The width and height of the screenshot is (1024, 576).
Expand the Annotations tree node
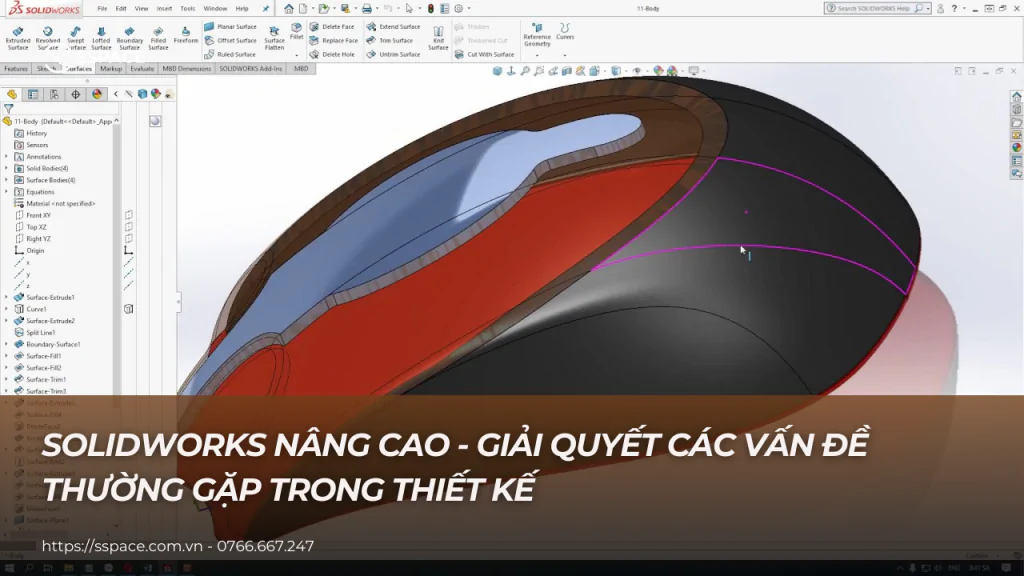coord(7,157)
